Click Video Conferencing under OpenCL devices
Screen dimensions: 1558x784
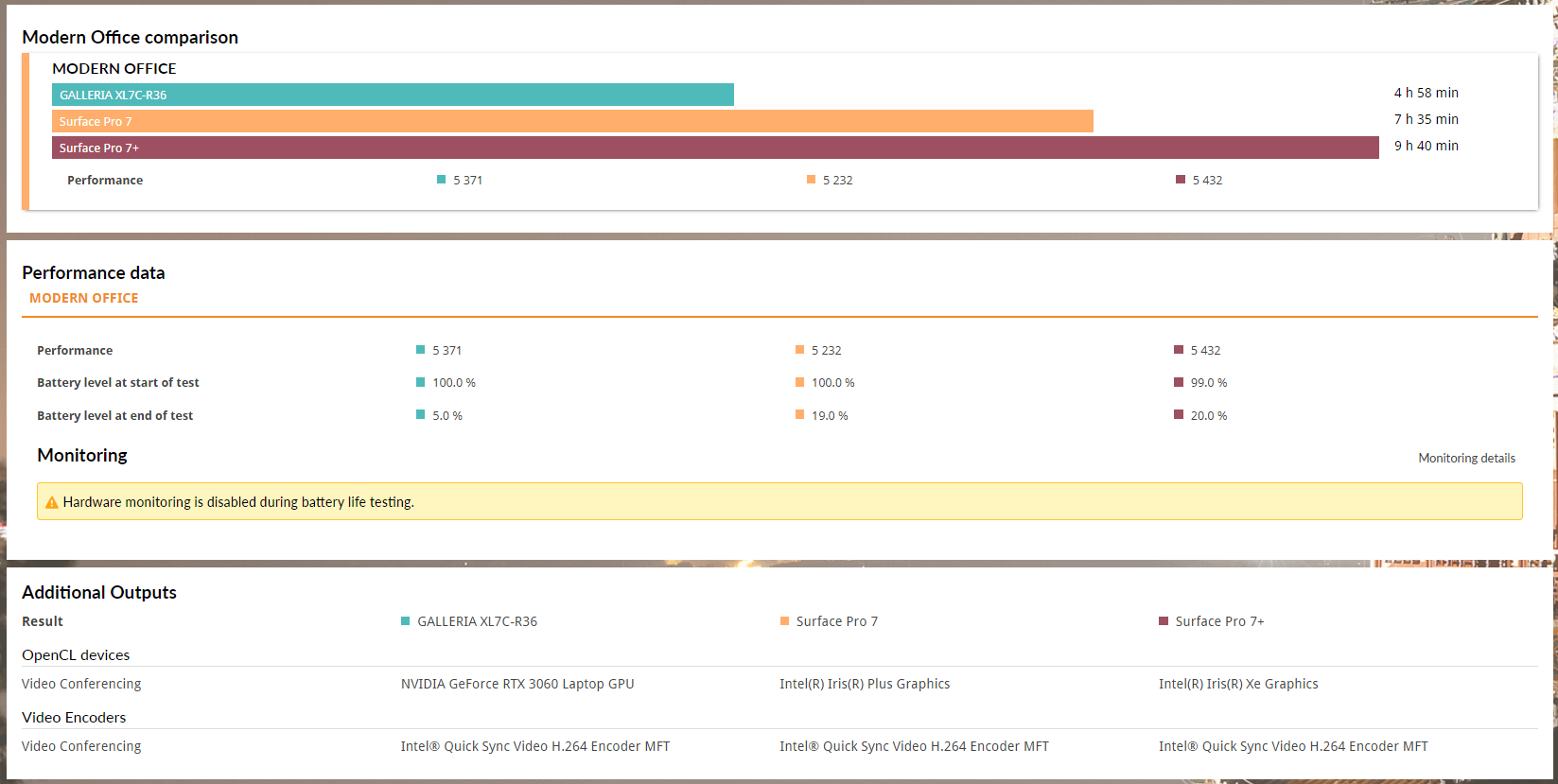pos(81,684)
